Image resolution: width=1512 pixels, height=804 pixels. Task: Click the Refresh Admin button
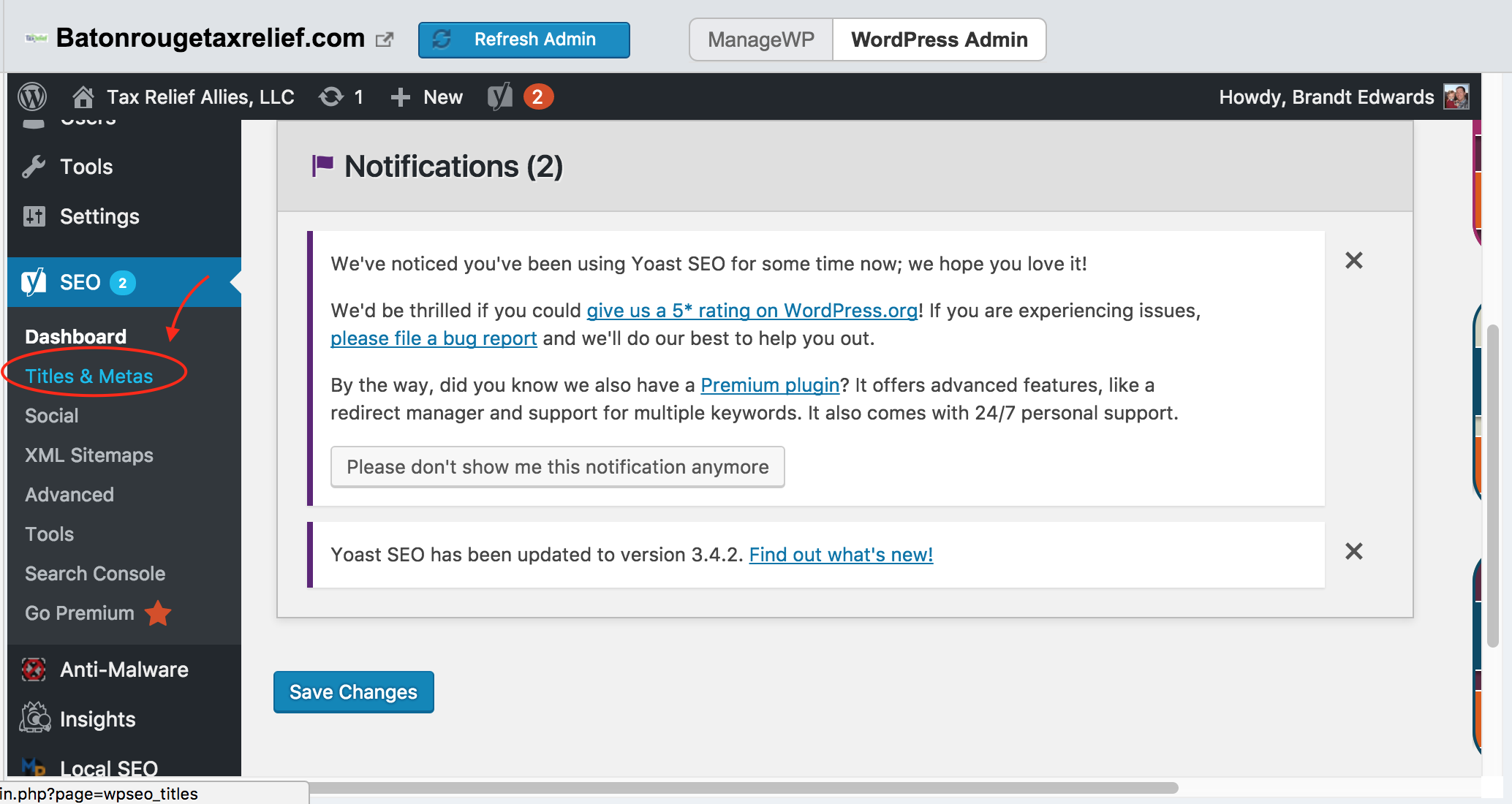pyautogui.click(x=524, y=39)
